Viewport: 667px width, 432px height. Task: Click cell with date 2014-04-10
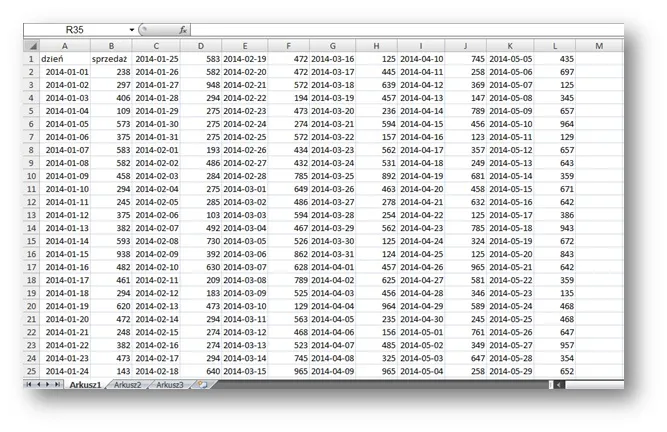tap(421, 59)
